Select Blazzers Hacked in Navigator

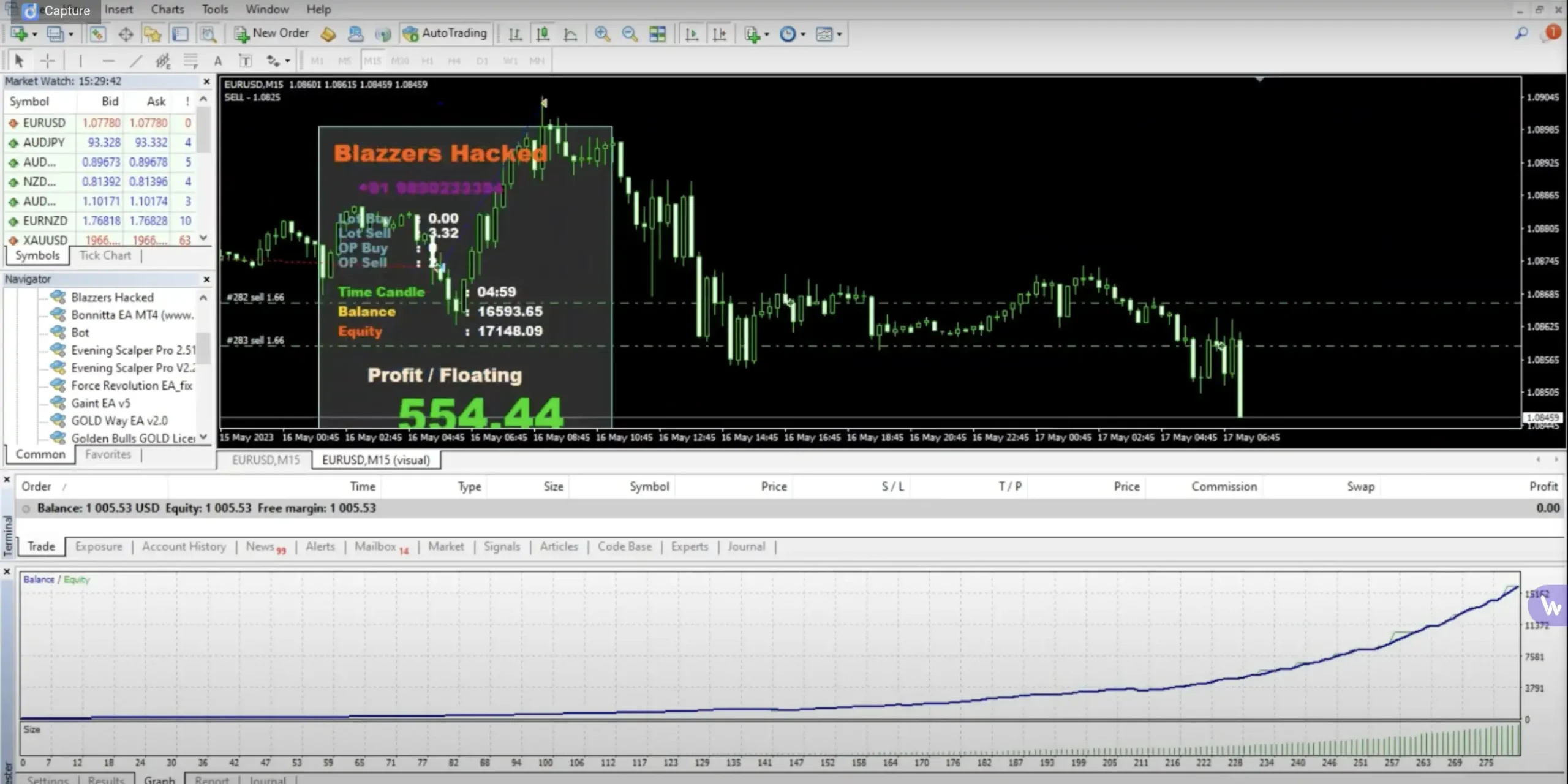[112, 297]
